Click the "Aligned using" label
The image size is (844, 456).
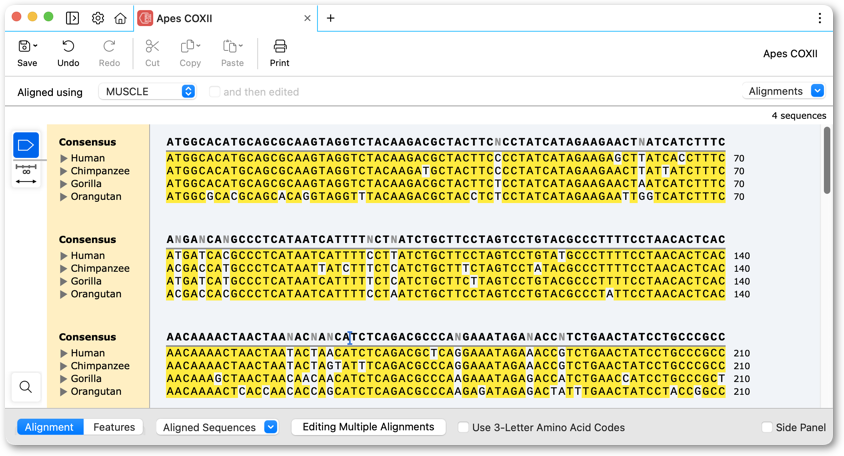tap(50, 92)
